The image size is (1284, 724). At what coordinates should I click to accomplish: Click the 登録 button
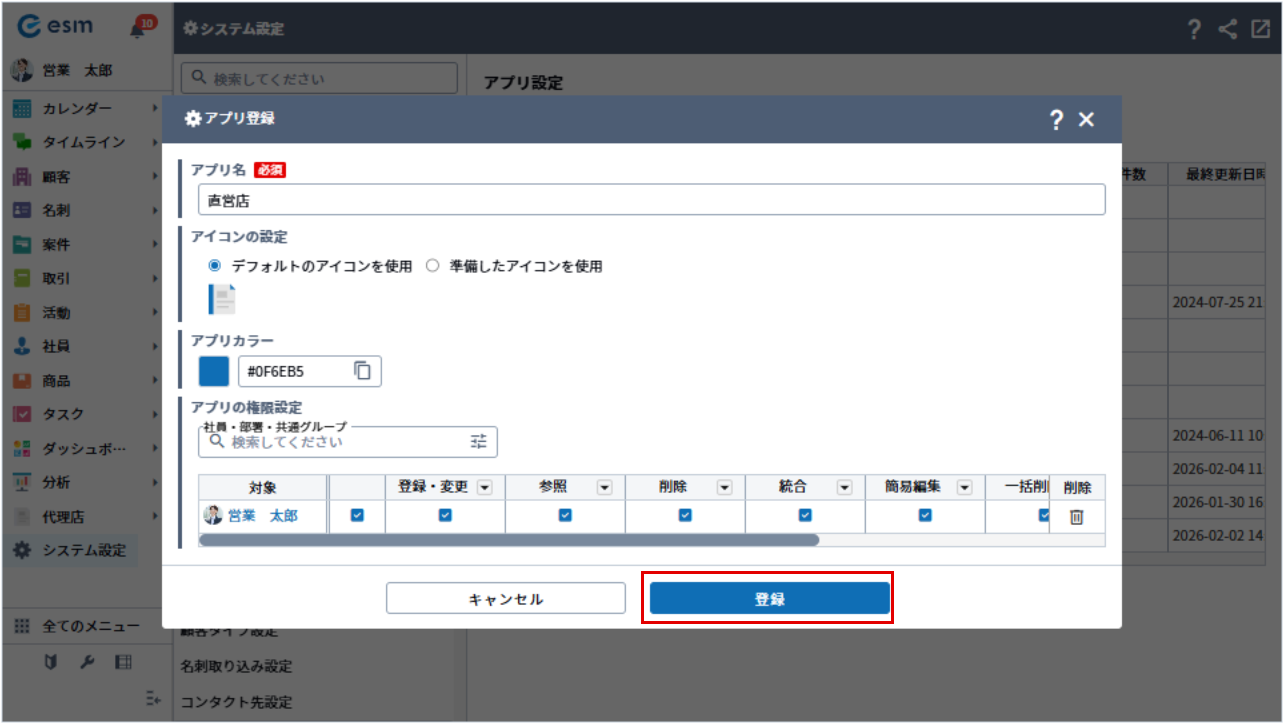point(769,598)
